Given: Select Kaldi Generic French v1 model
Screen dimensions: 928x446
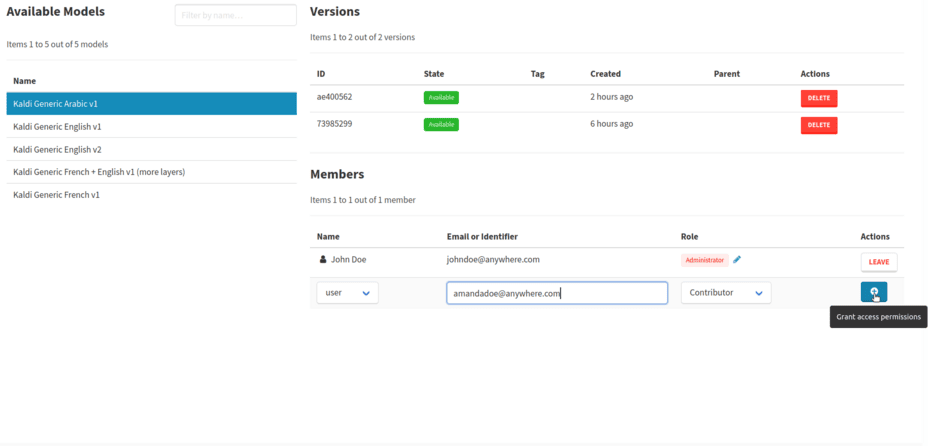Looking at the screenshot, I should coord(151,195).
